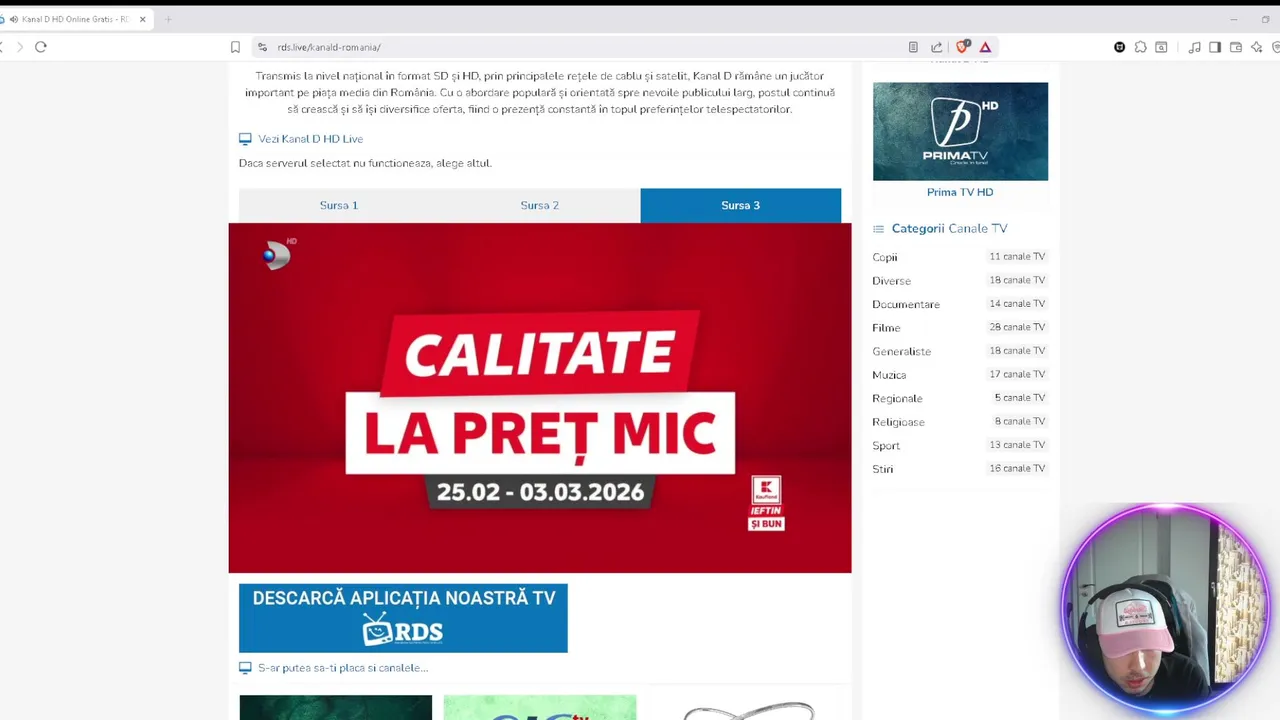Open the Generaliste category

click(901, 351)
